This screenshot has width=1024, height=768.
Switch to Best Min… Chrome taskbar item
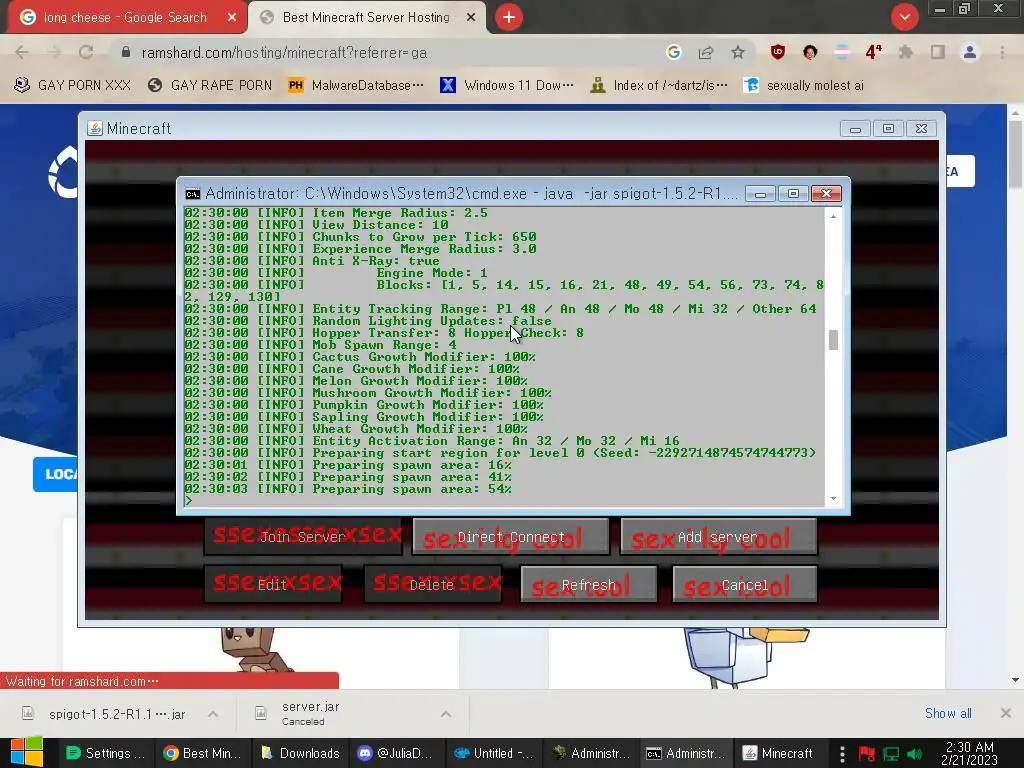pos(203,753)
